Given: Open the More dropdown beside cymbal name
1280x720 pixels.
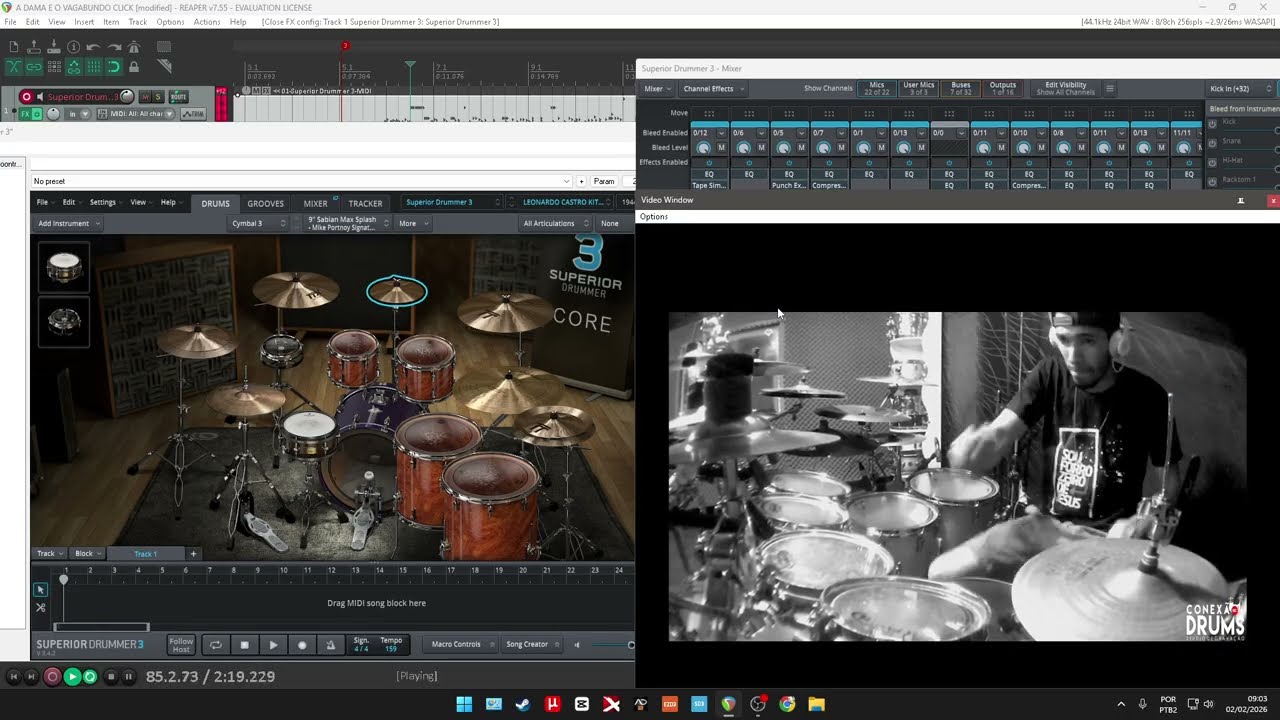Looking at the screenshot, I should pyautogui.click(x=412, y=223).
